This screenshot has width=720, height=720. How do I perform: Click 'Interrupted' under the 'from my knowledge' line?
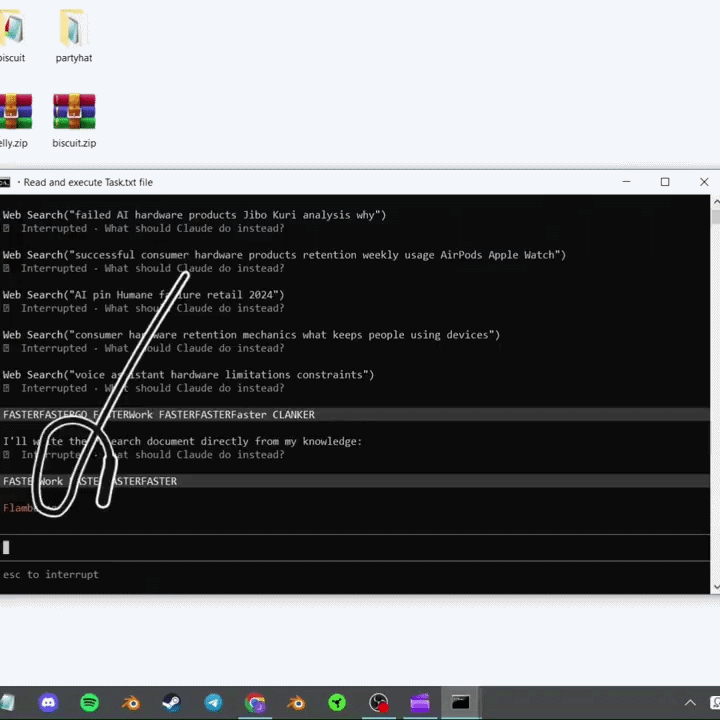[54, 455]
